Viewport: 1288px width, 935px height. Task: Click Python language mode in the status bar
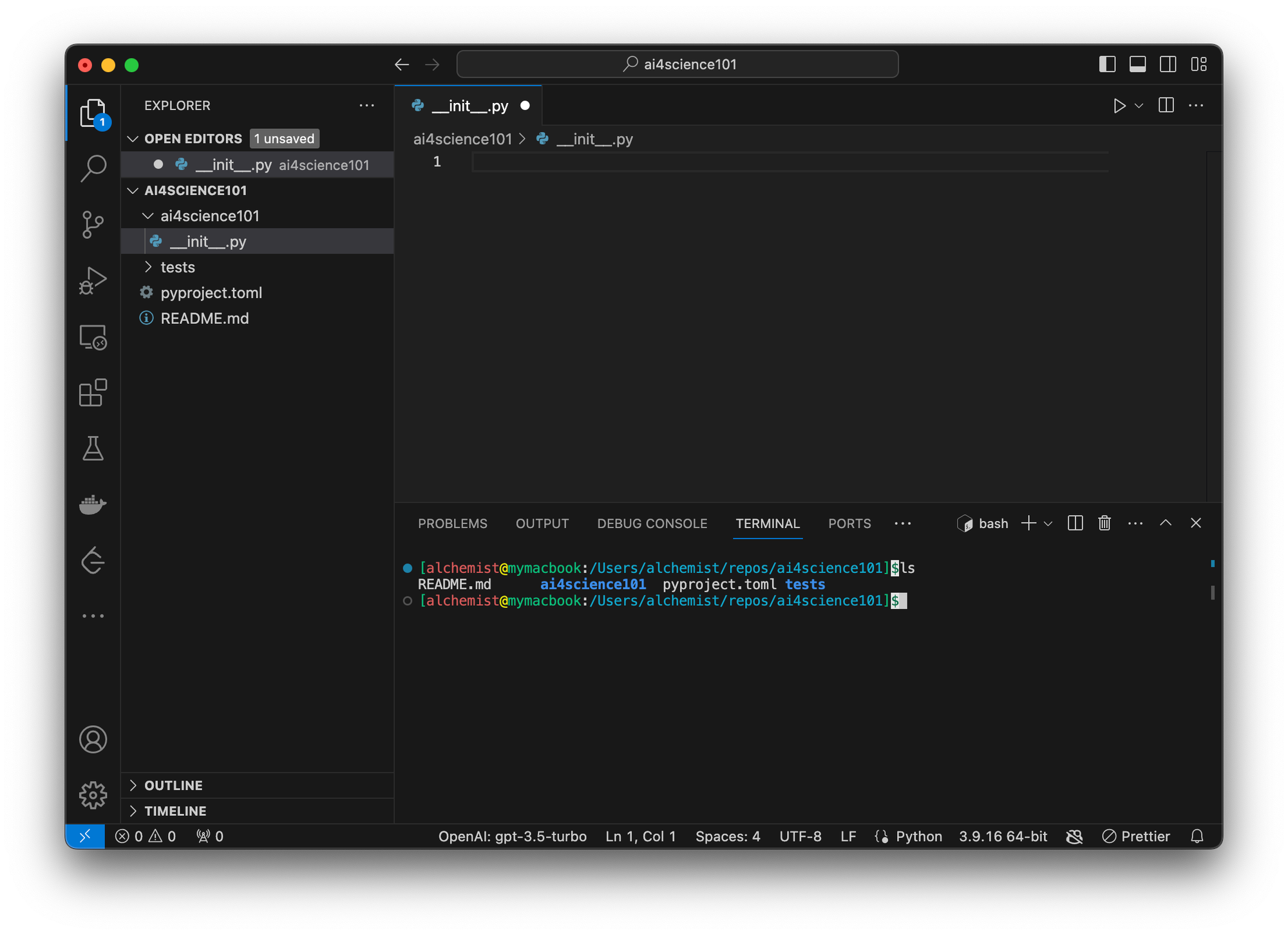coord(918,836)
